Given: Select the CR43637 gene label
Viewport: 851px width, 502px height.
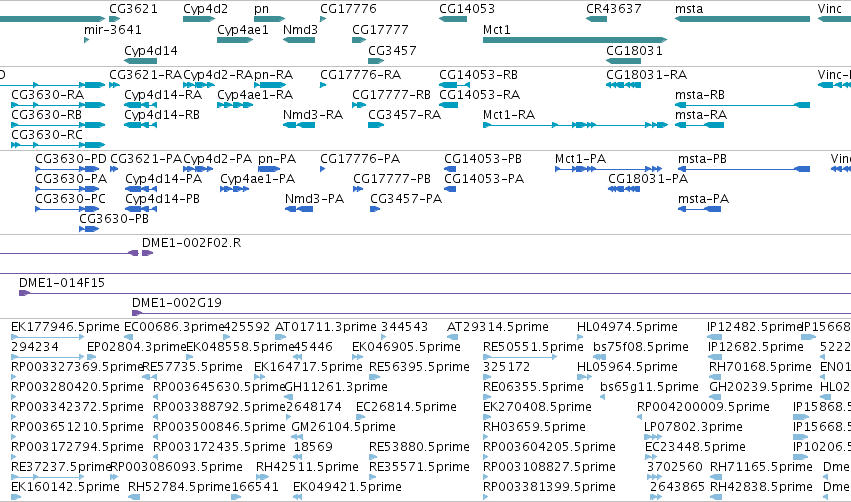Looking at the screenshot, I should (x=614, y=9).
